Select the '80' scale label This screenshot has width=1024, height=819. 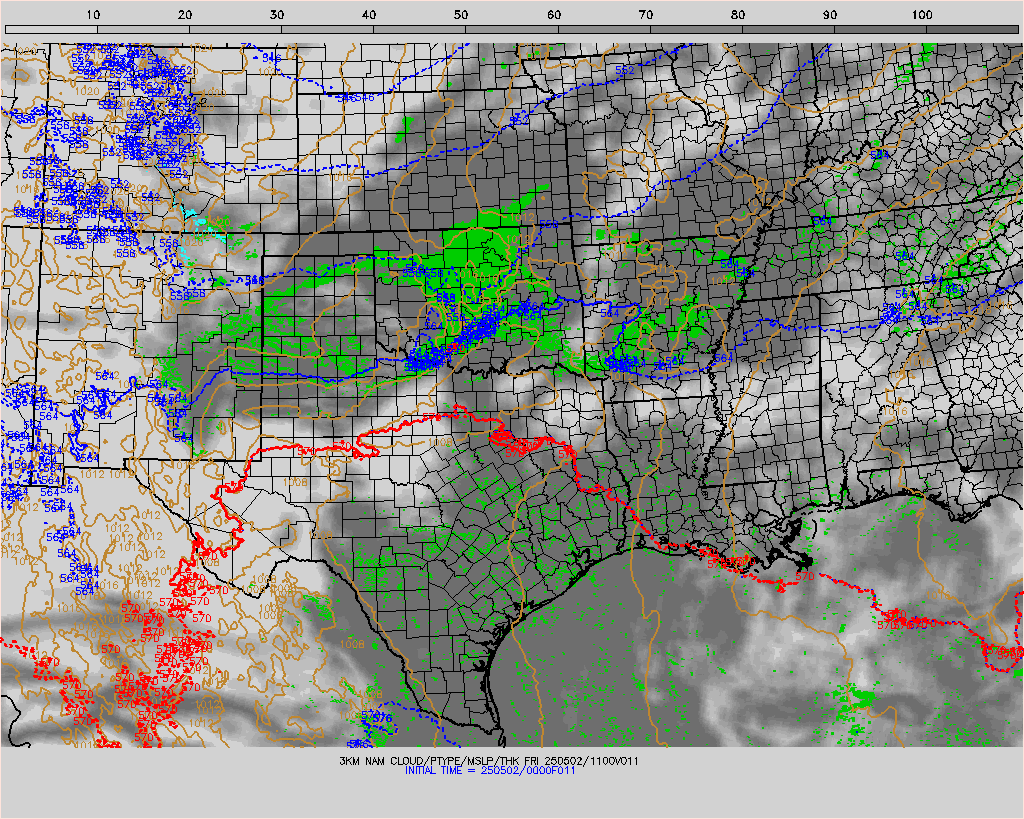(738, 14)
